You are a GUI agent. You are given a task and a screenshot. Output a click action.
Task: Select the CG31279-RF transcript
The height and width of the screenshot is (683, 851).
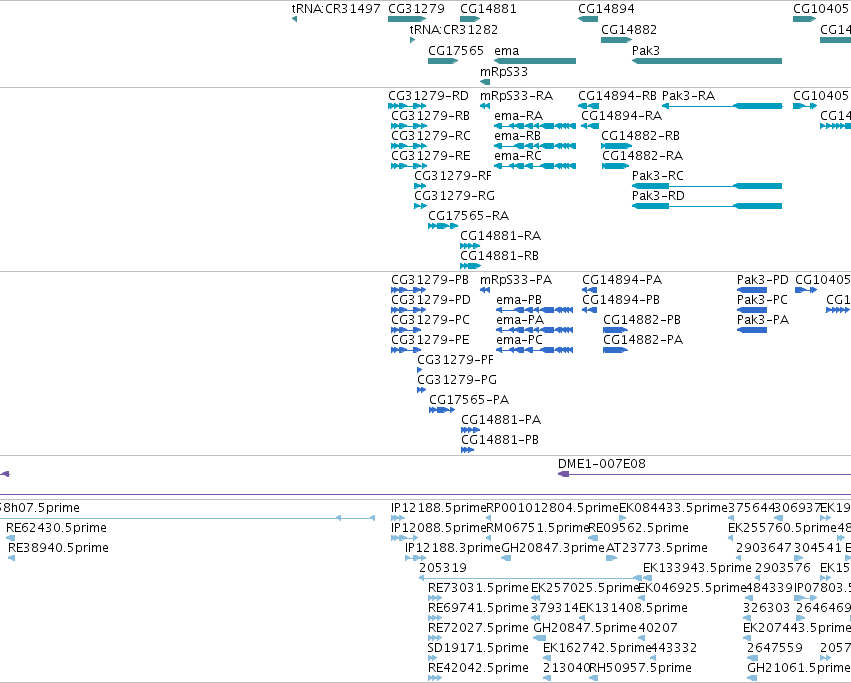click(x=420, y=186)
